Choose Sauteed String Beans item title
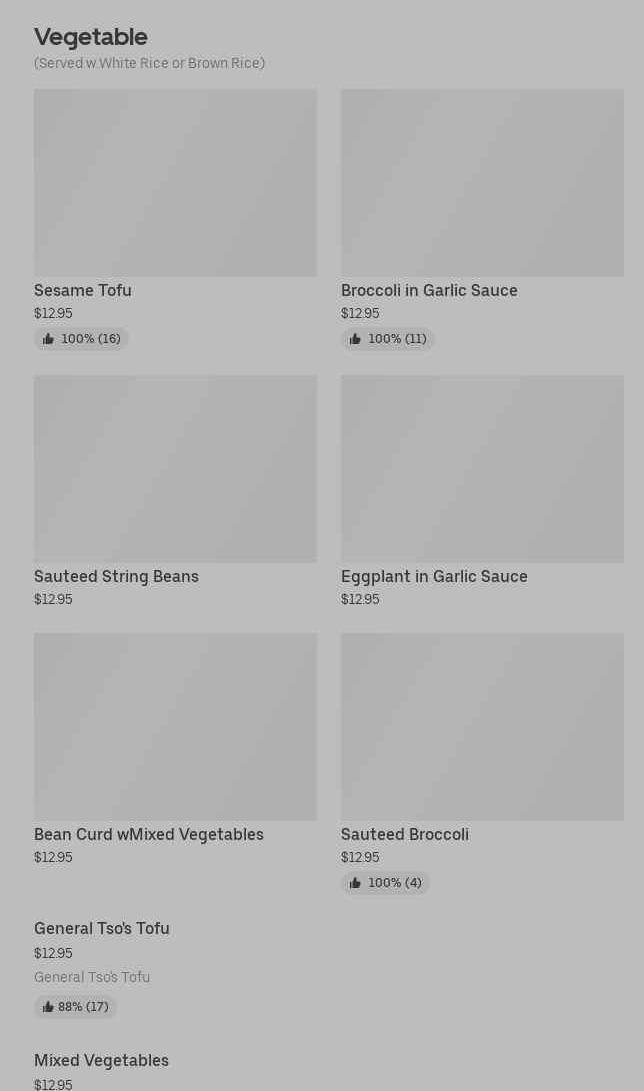The image size is (644, 1091). click(116, 577)
